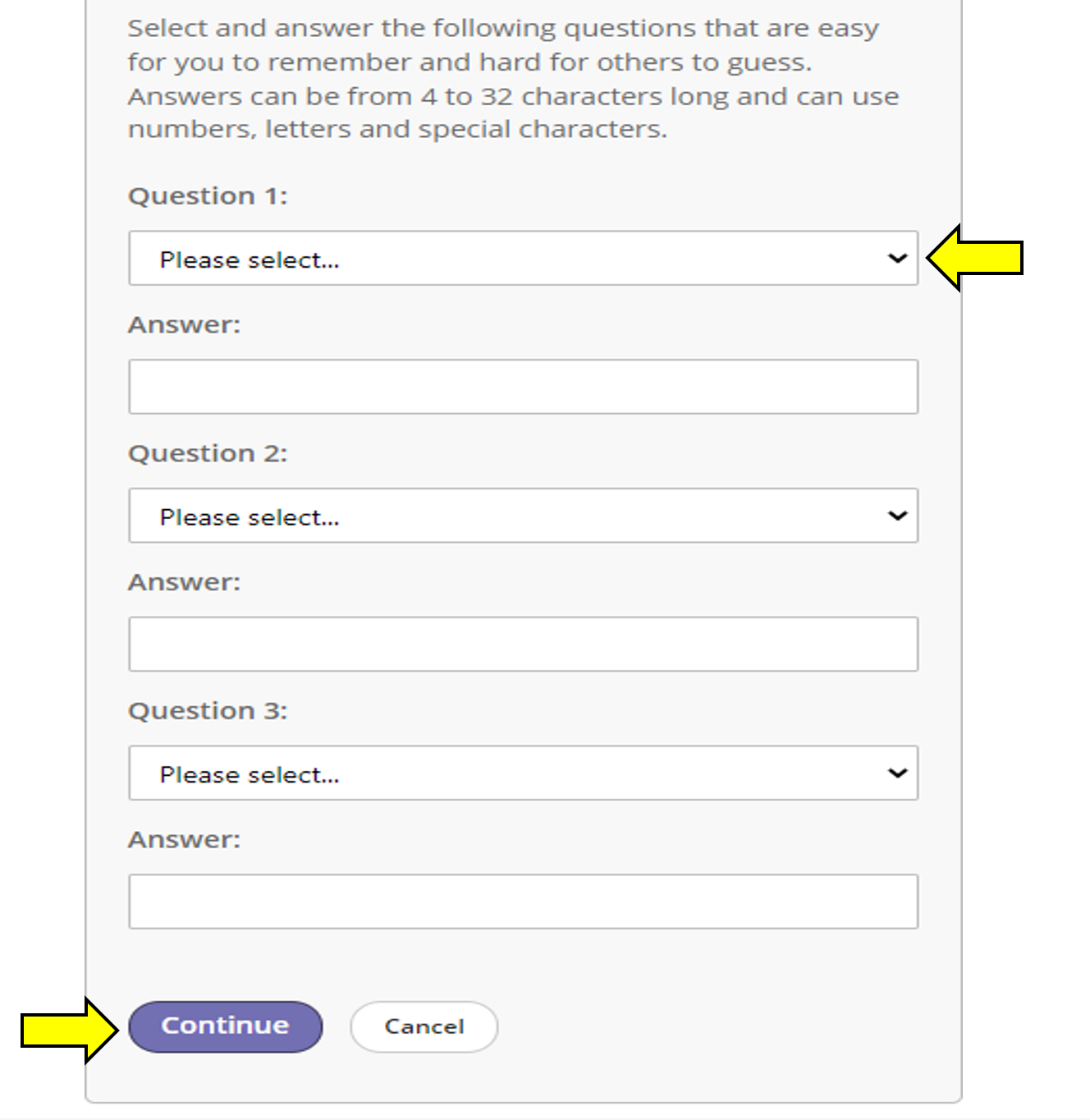Screen dimensions: 1090x1120
Task: Focus the answer field for Question 2
Action: pos(523,645)
